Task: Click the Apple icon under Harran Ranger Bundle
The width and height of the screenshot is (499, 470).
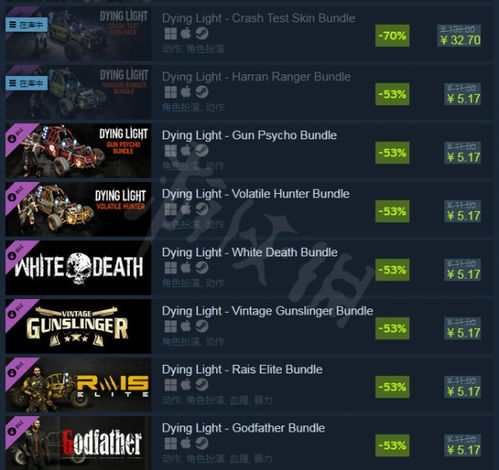Action: pos(186,92)
